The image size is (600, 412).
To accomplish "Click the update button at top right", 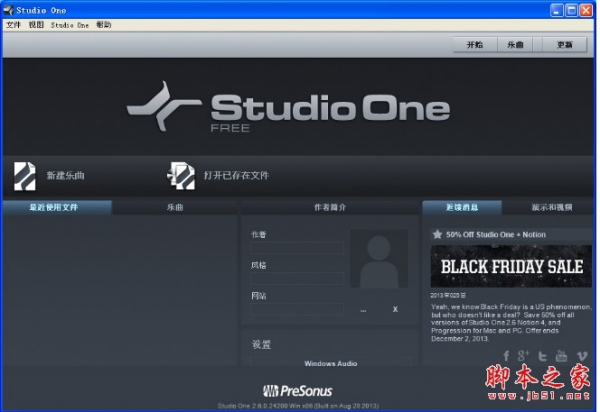I will tap(564, 45).
